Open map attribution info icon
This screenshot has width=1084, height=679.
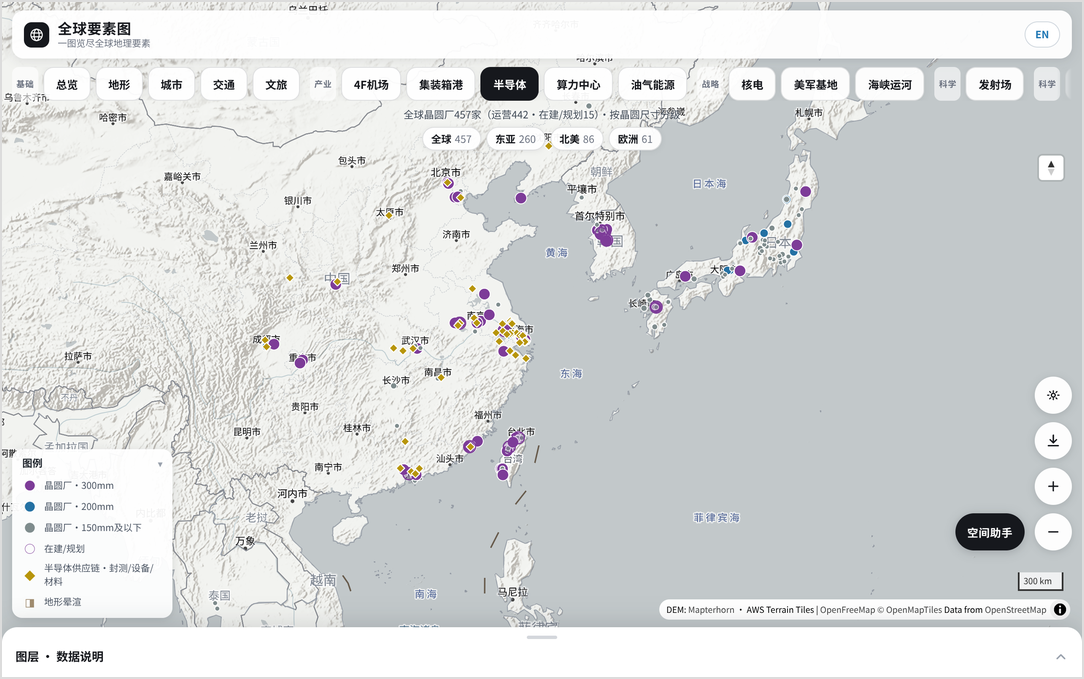[x=1060, y=609]
